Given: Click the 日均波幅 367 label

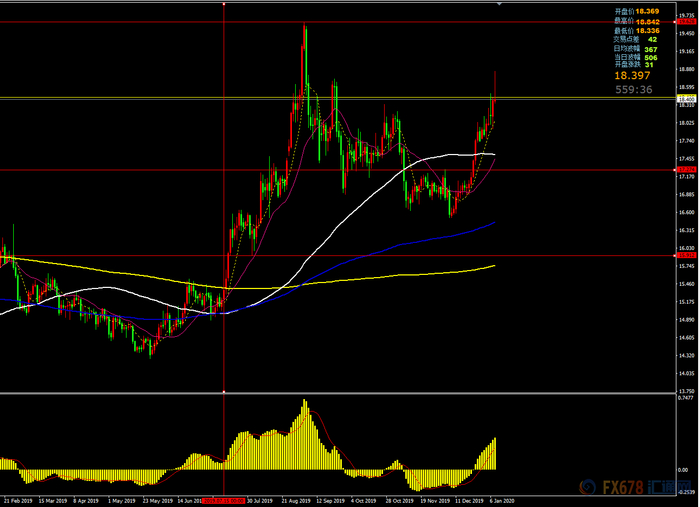Looking at the screenshot, I should point(635,49).
